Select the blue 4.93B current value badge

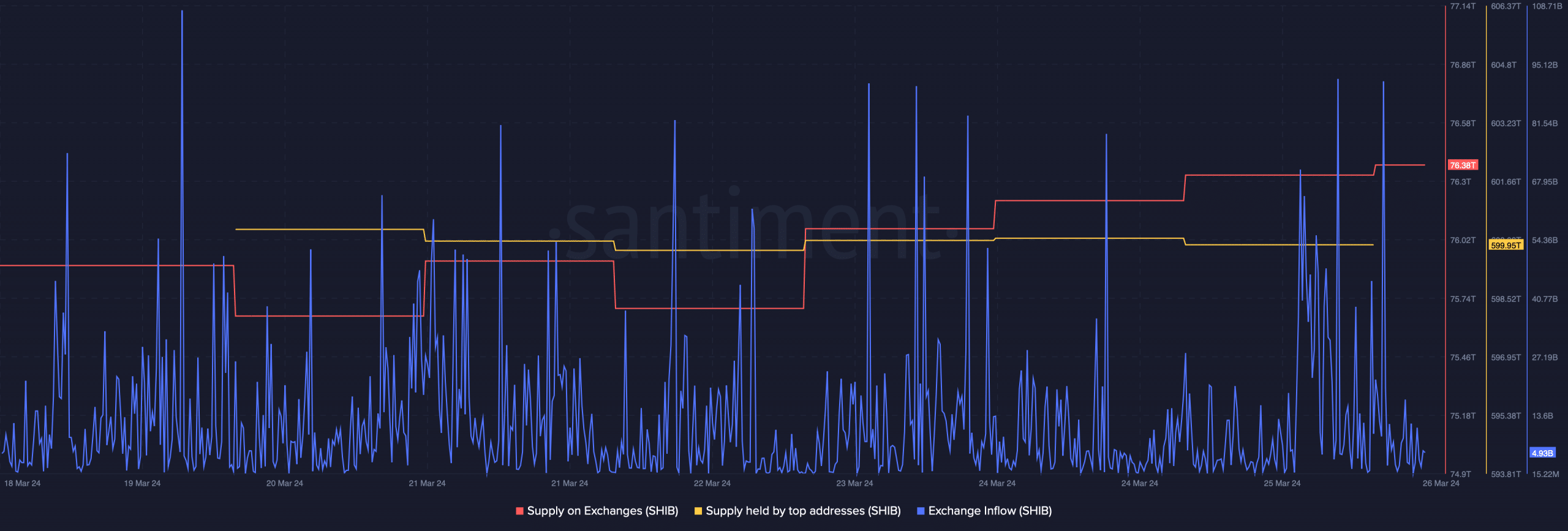tap(1542, 453)
